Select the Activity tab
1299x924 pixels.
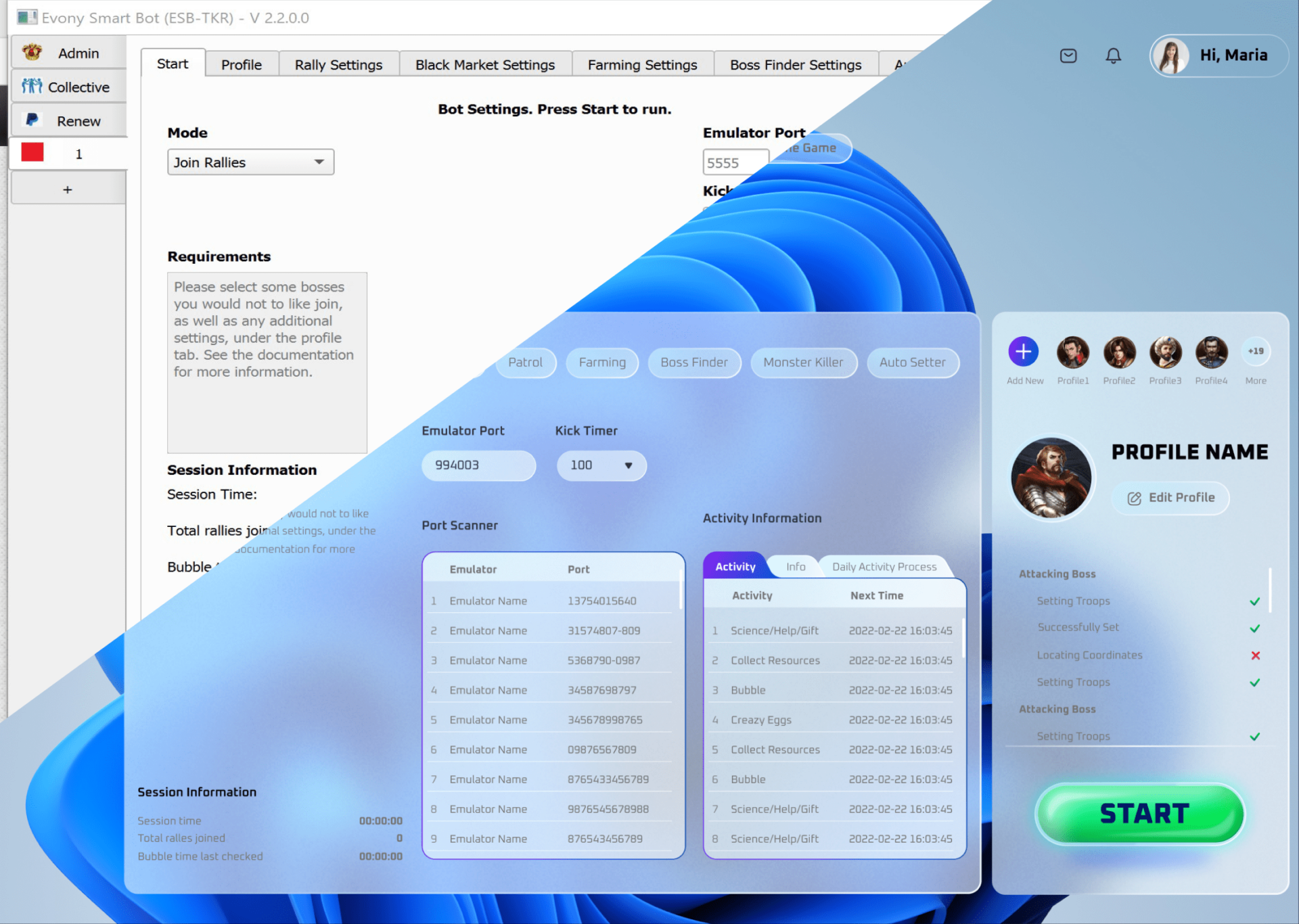point(735,566)
